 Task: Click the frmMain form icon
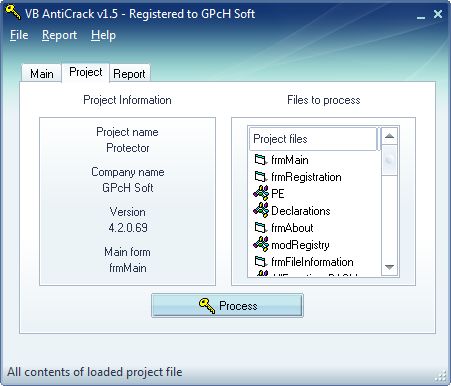(260, 160)
